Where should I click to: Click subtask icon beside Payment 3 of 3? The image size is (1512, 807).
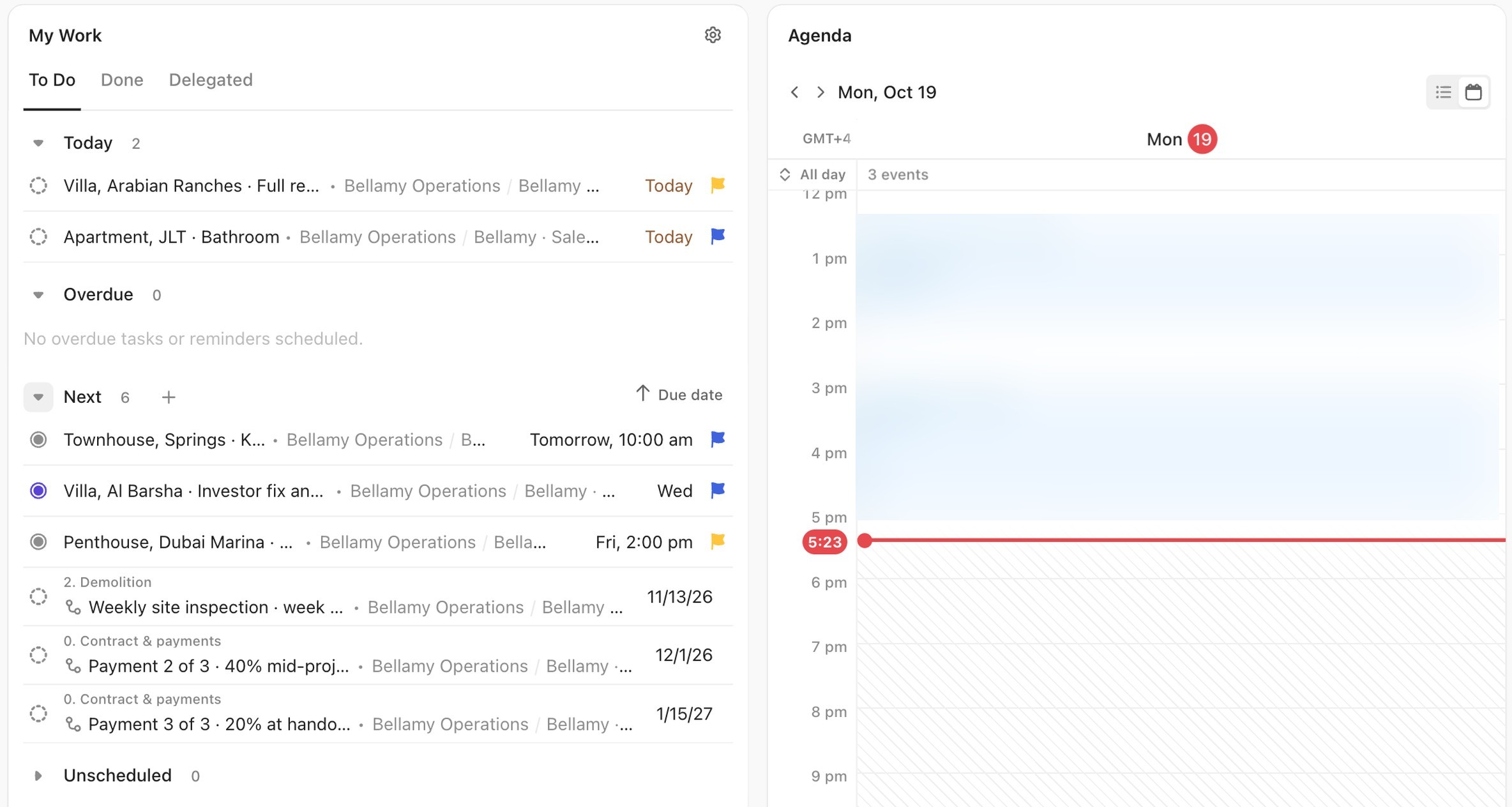[73, 724]
